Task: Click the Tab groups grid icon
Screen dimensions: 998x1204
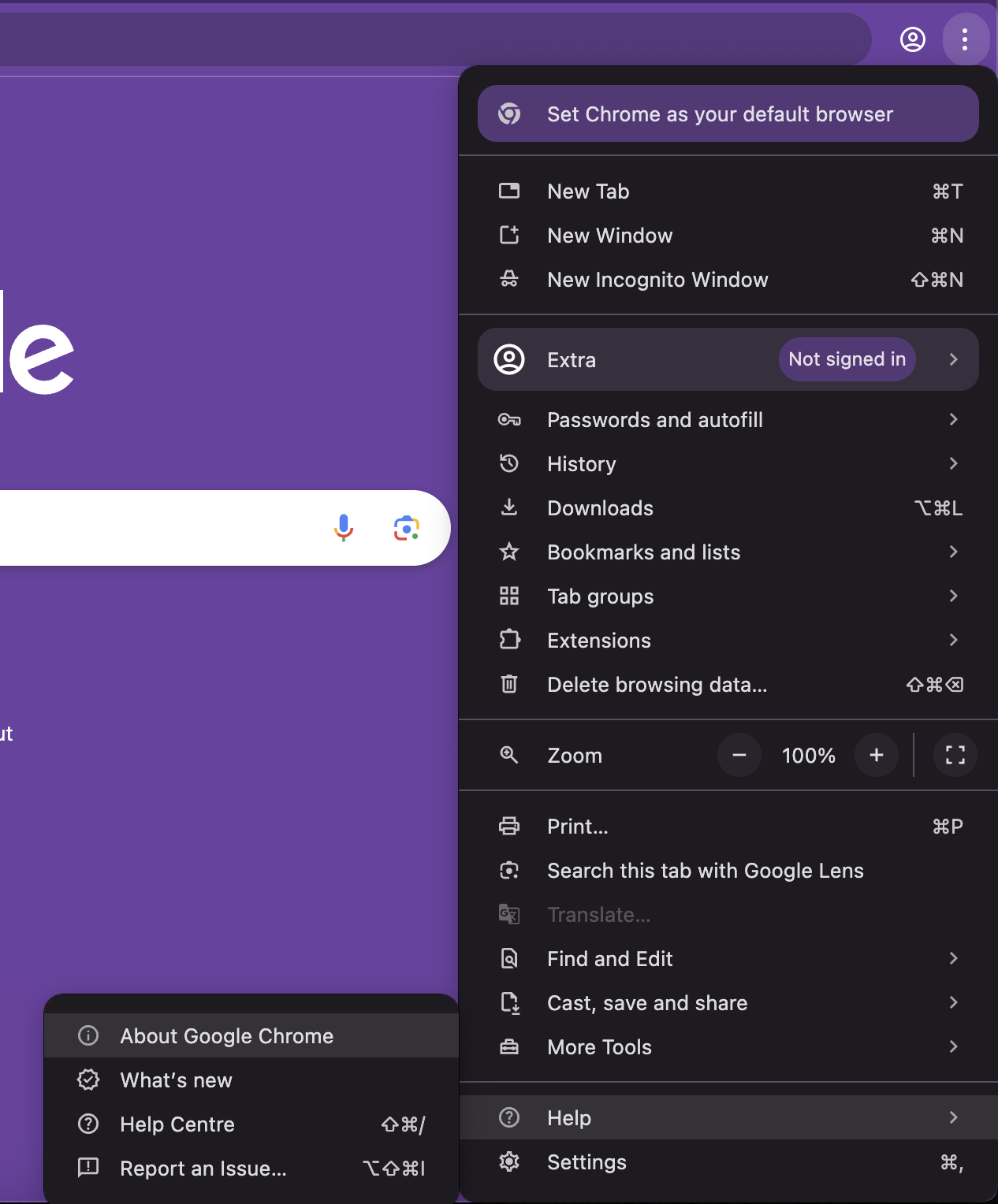Action: [x=509, y=596]
